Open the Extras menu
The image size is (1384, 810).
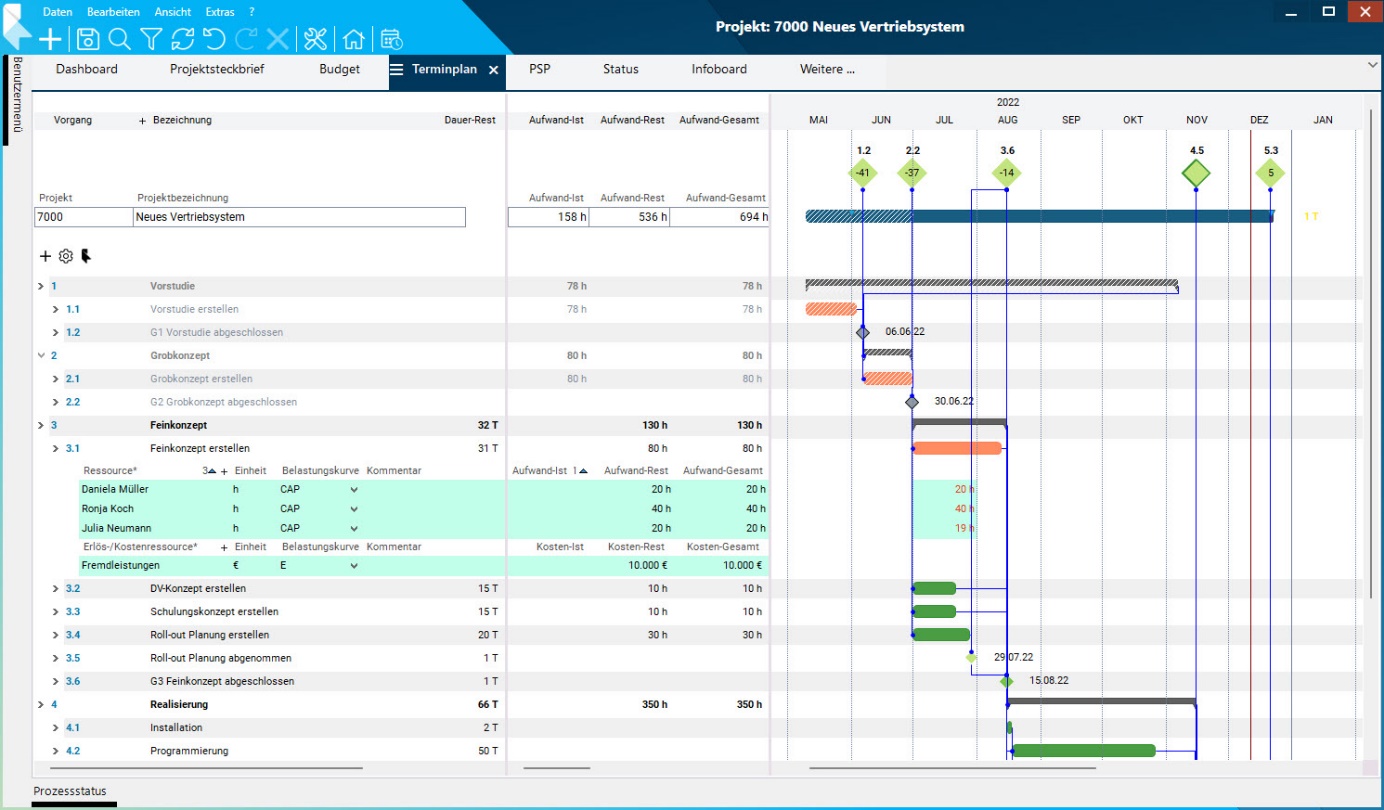(220, 12)
